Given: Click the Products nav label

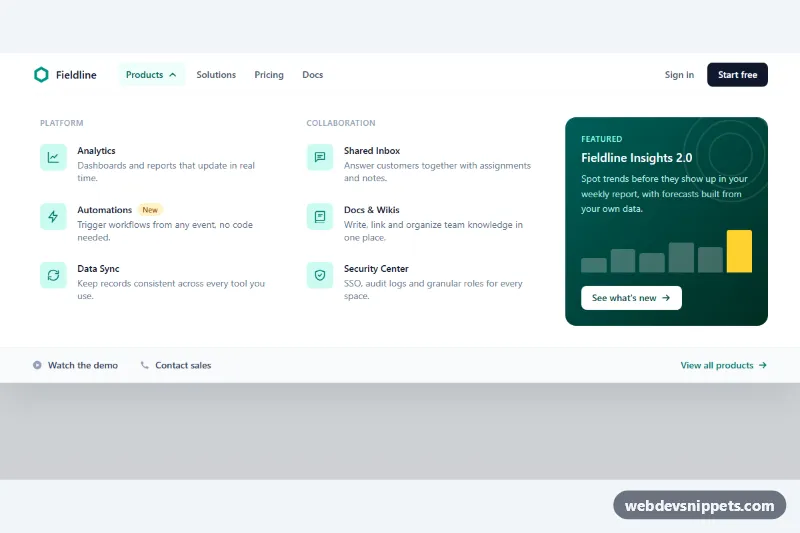Looking at the screenshot, I should tap(144, 75).
